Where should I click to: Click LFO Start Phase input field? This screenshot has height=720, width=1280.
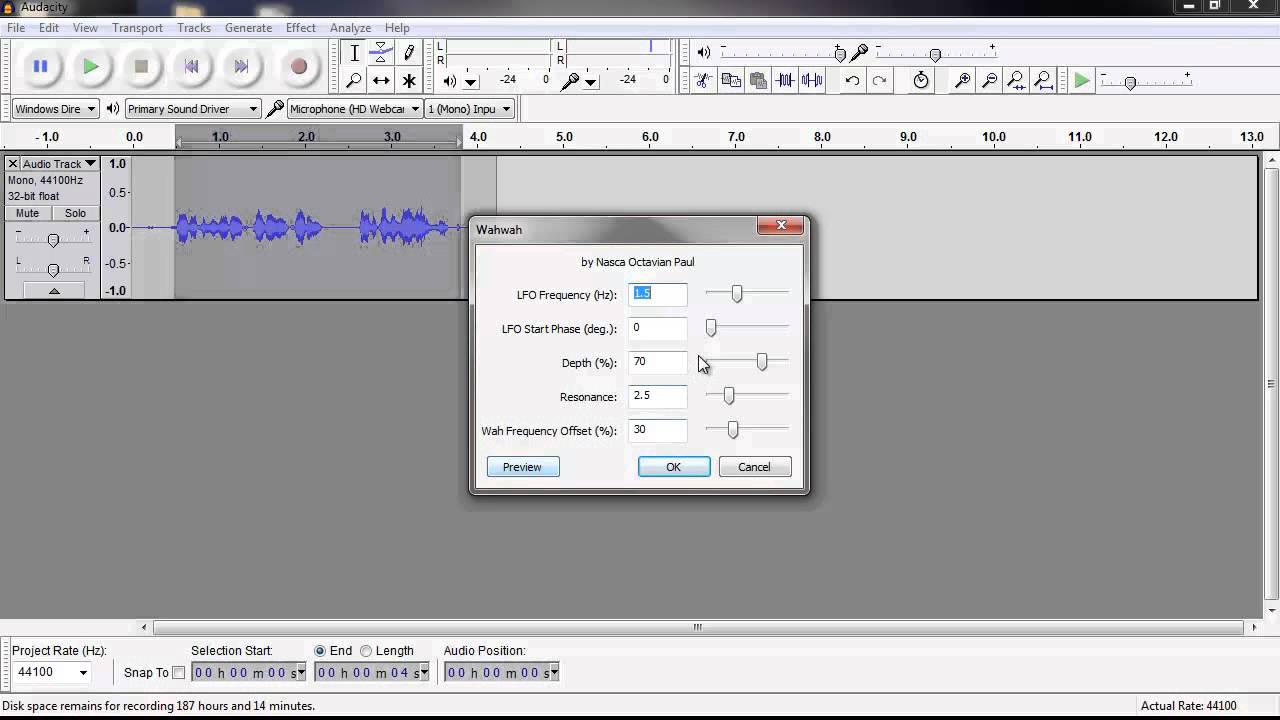[x=658, y=328]
